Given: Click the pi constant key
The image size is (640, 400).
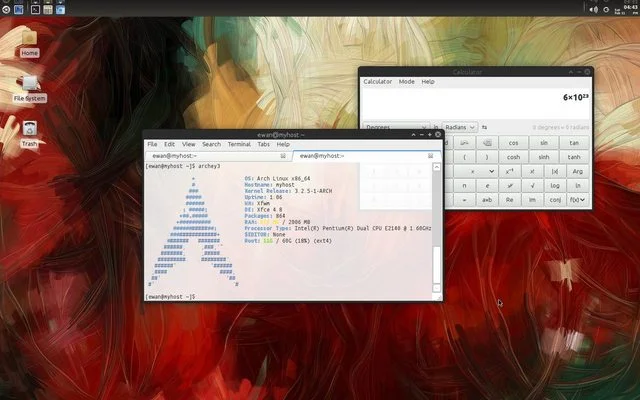Looking at the screenshot, I should pos(464,186).
